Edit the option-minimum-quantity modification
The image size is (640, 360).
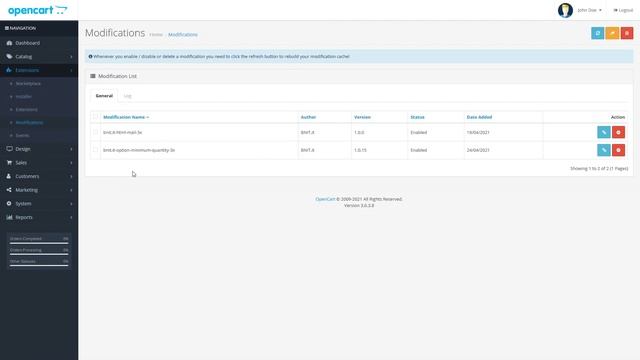pyautogui.click(x=604, y=150)
